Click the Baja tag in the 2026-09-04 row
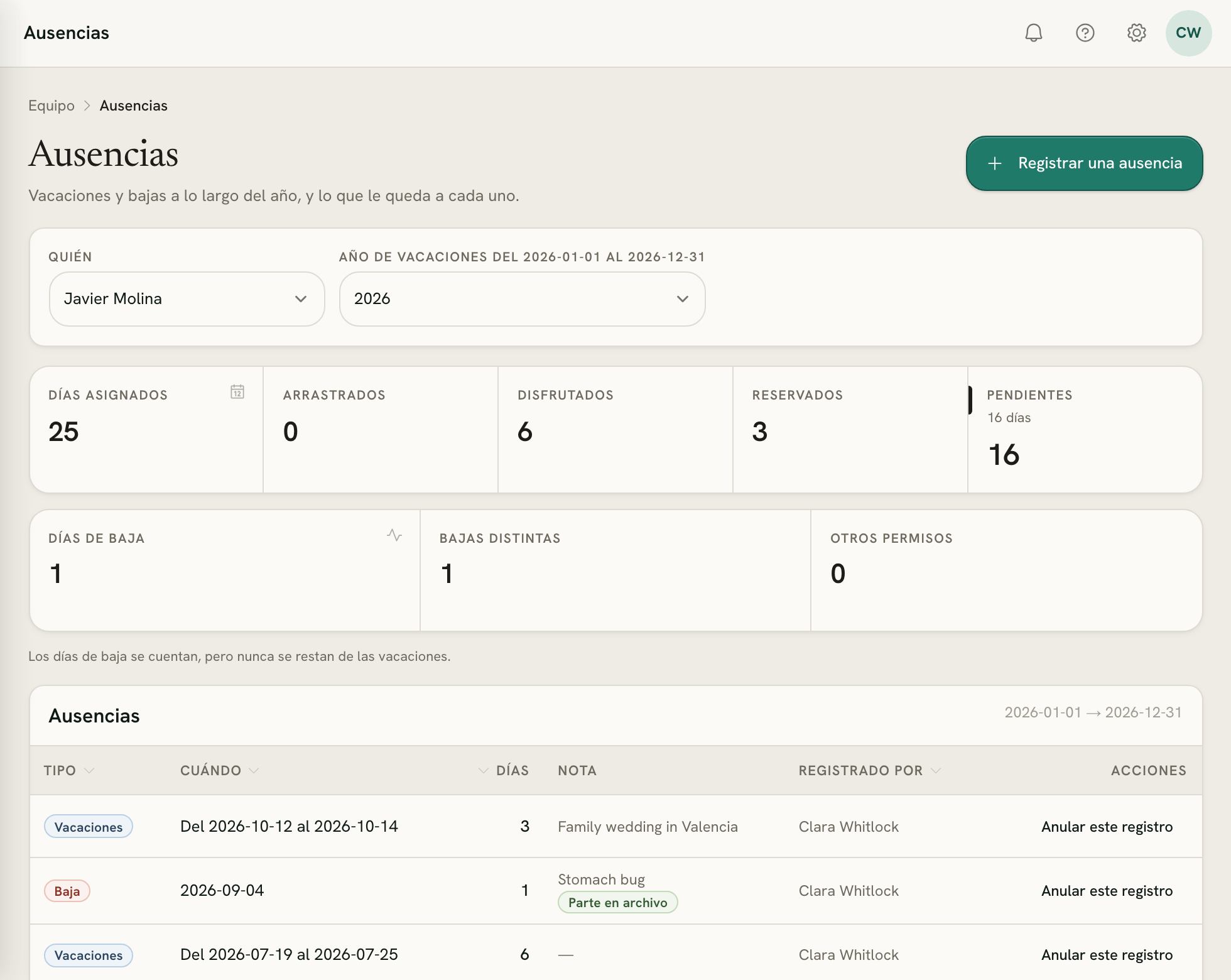 pos(67,891)
